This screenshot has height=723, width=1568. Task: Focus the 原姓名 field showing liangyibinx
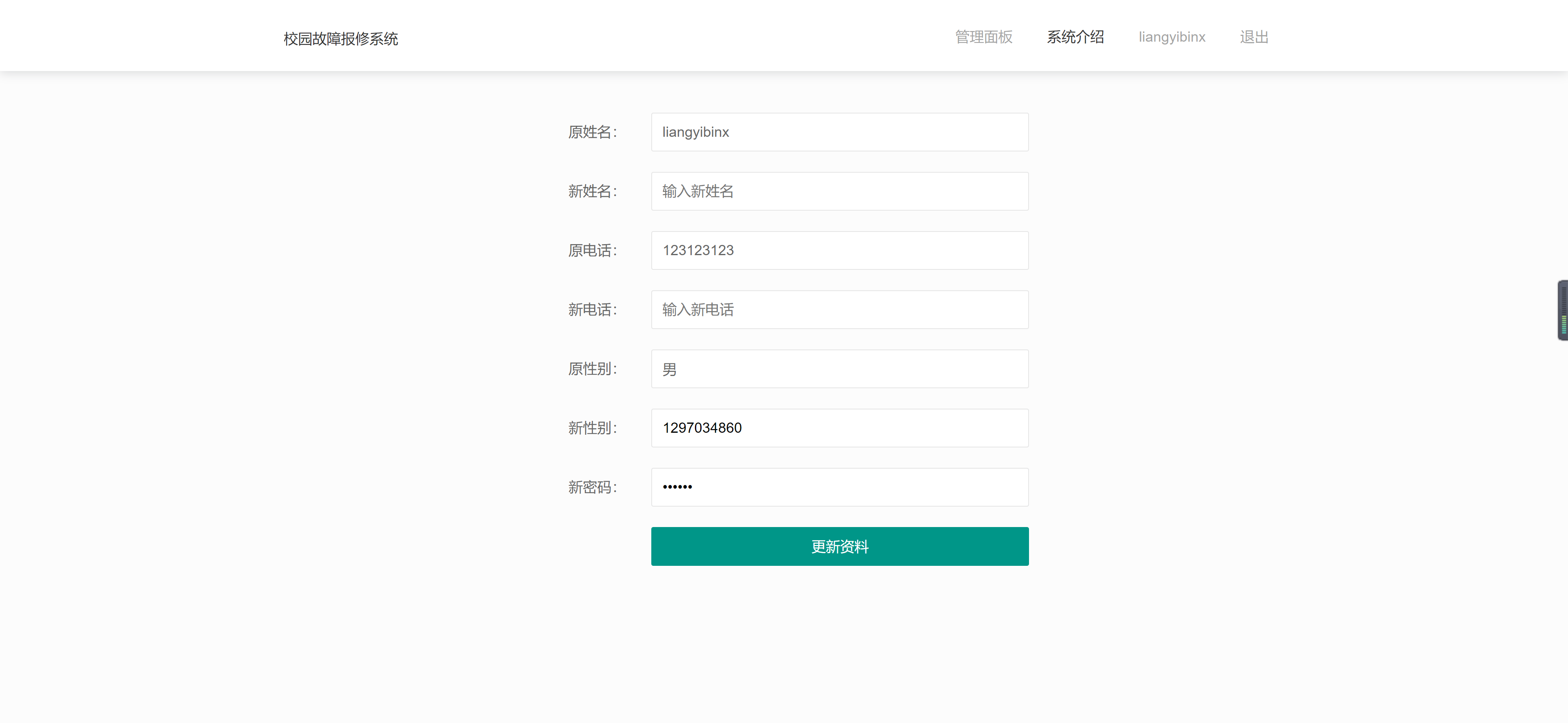pos(840,132)
